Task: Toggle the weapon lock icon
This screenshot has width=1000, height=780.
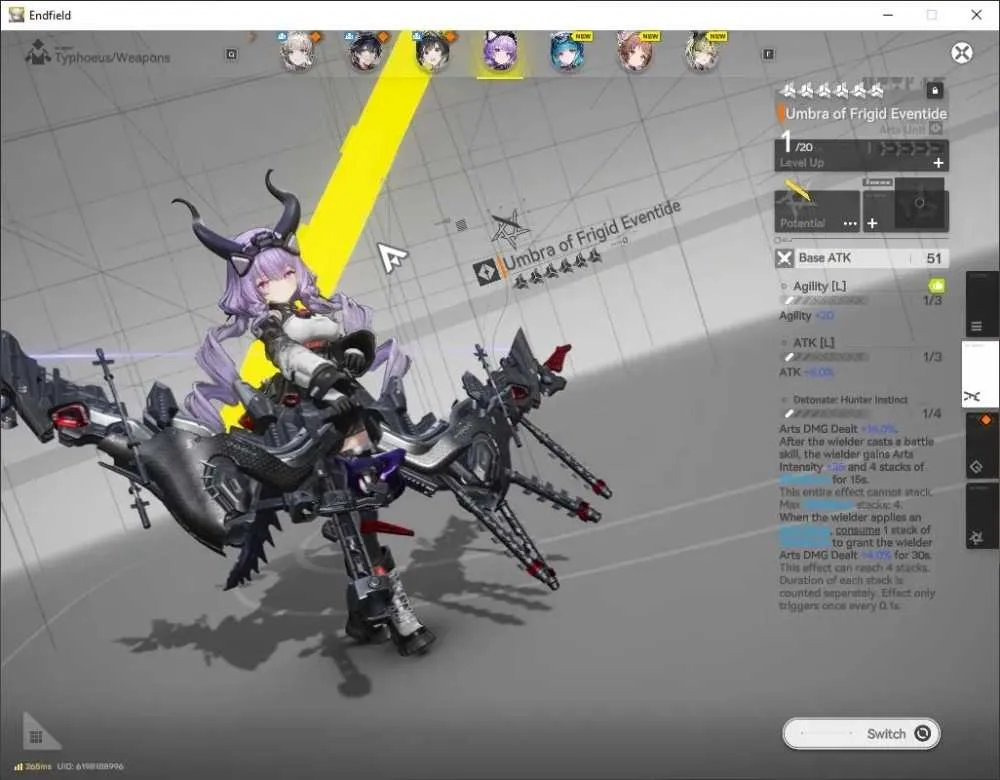Action: [934, 91]
